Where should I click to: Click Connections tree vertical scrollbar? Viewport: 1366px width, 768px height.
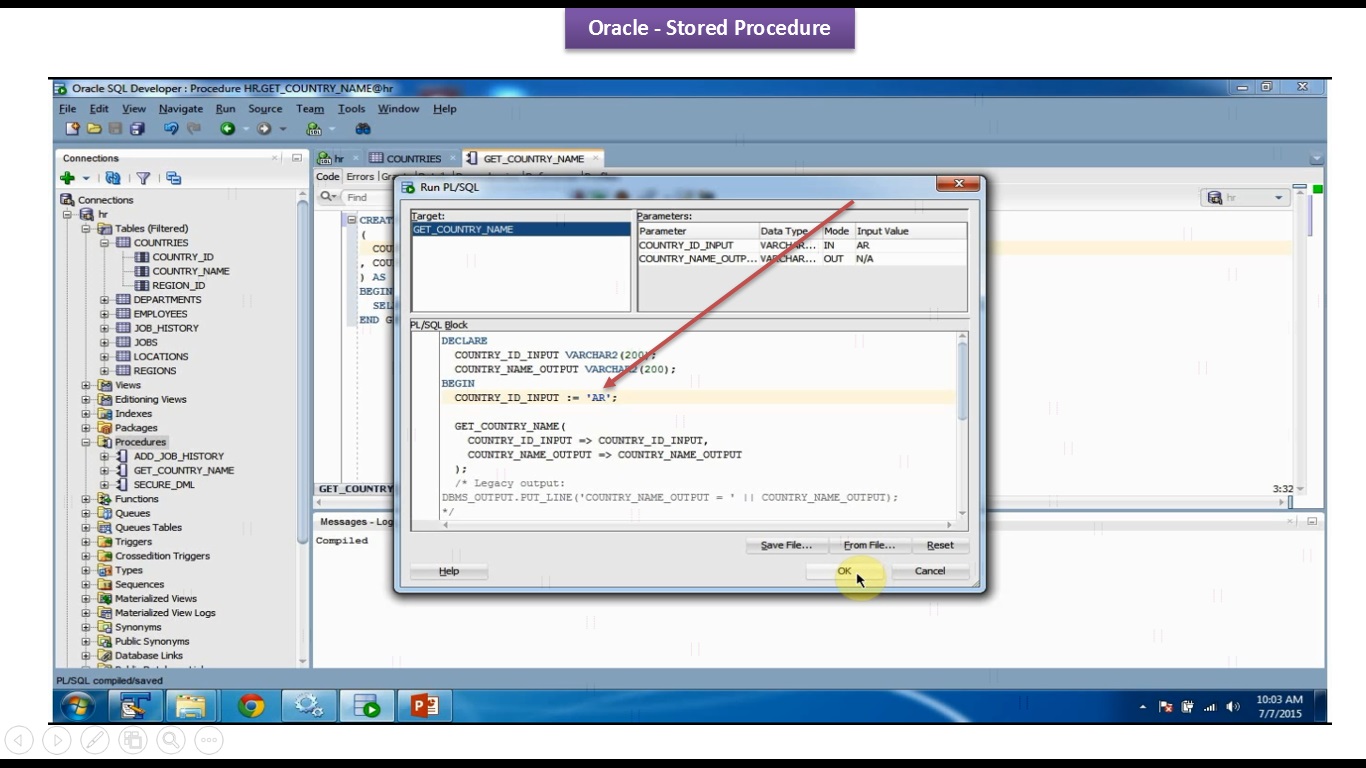click(x=303, y=428)
